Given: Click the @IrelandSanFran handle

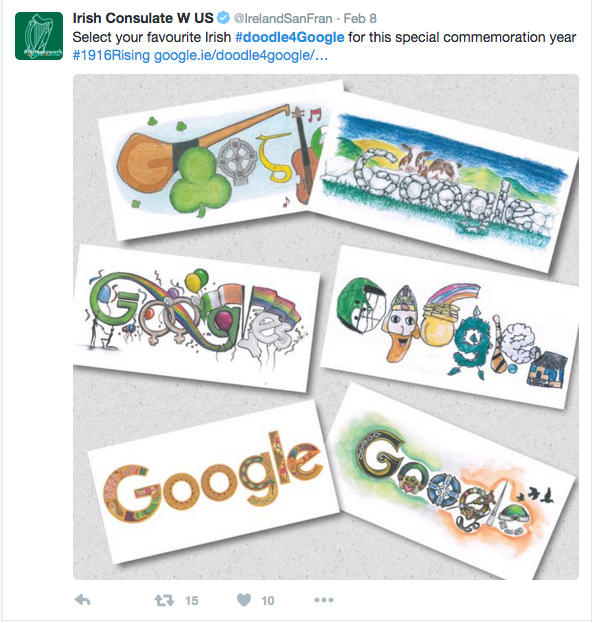Looking at the screenshot, I should pos(283,18).
